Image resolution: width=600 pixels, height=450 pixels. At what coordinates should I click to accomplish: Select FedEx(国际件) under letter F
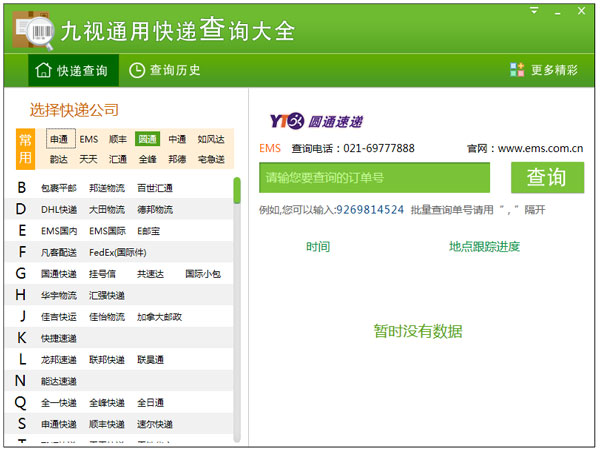coord(117,252)
